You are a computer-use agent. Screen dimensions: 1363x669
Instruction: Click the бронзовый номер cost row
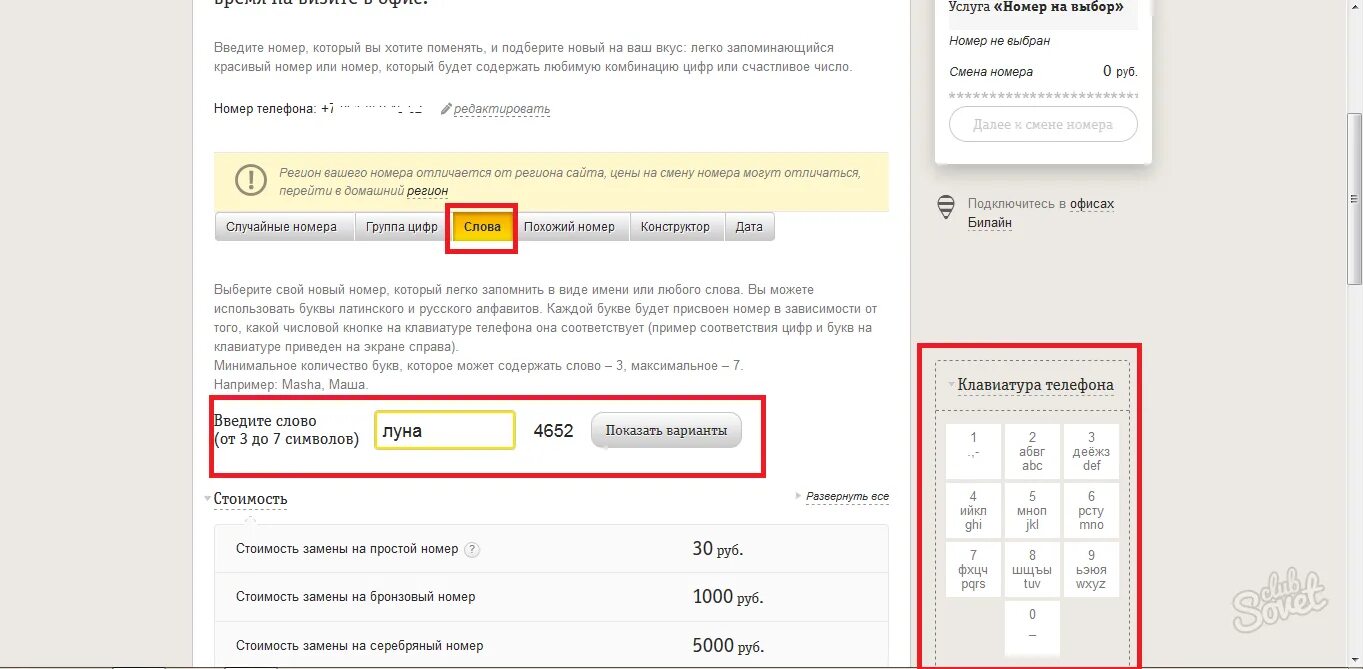[x=551, y=597]
